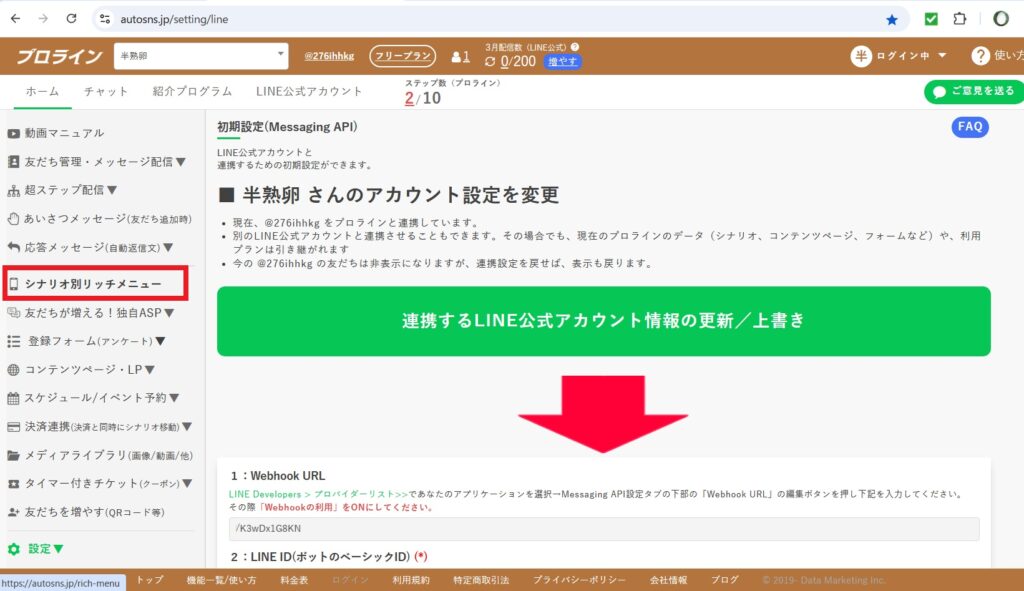Click the 応答メッセージ reply arrow icon

point(13,247)
